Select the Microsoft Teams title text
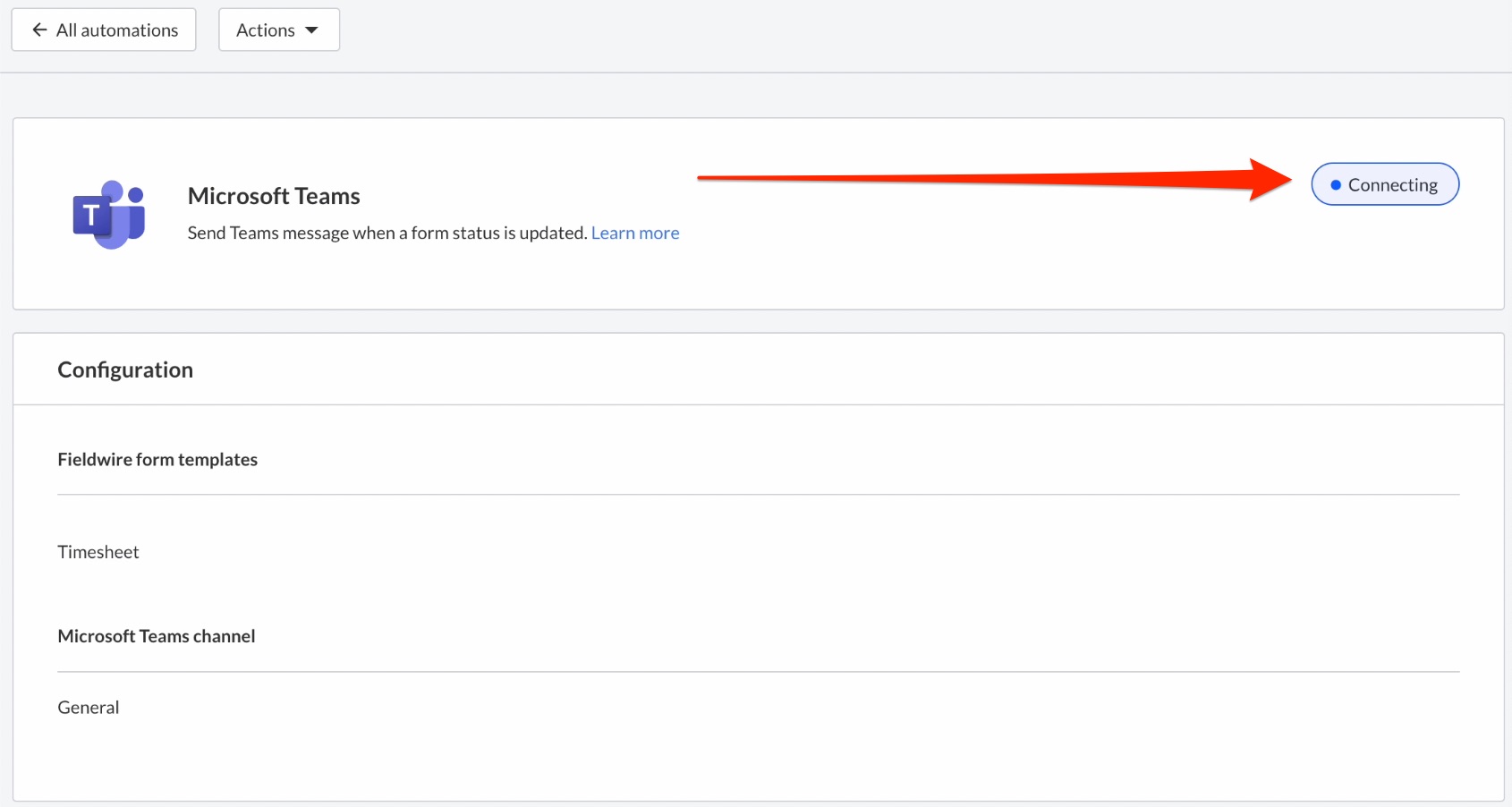The height and width of the screenshot is (807, 1512). click(x=274, y=196)
